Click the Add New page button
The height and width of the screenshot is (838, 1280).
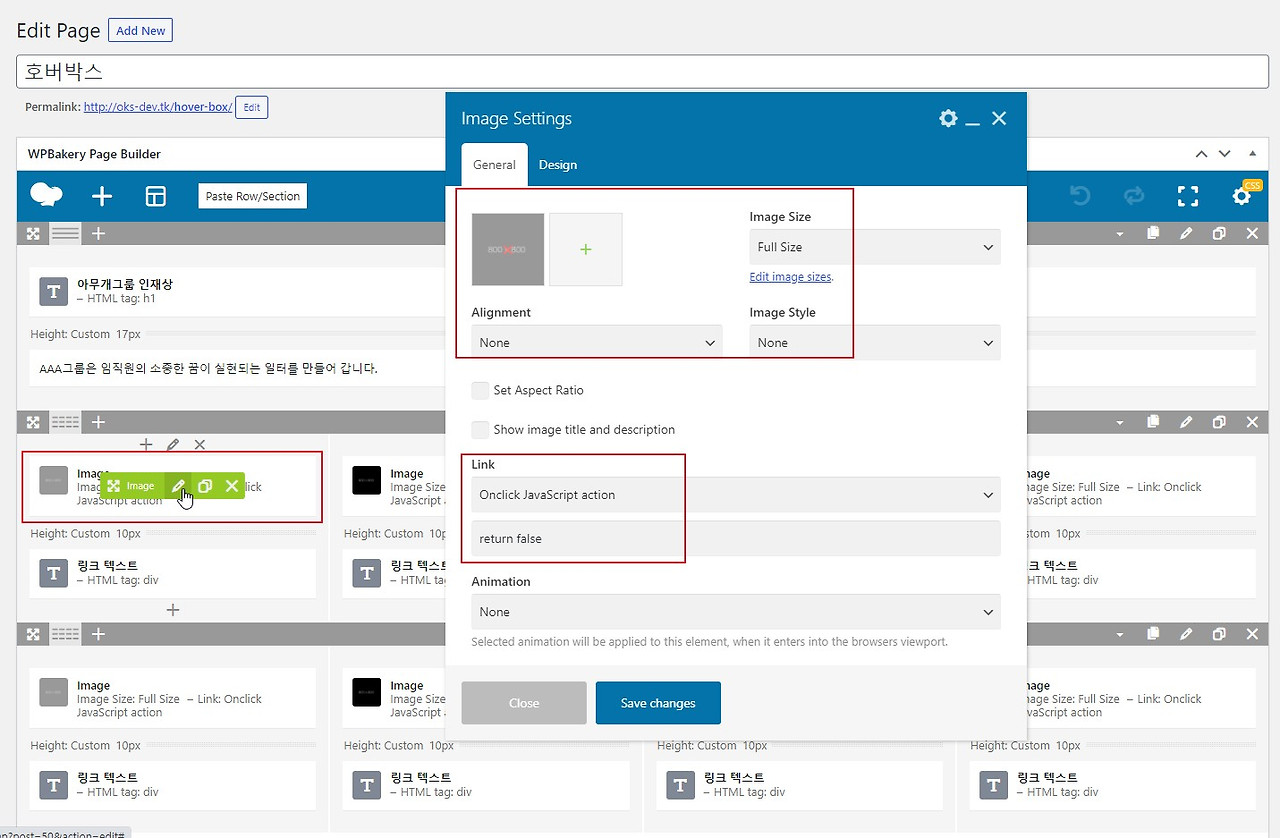140,31
